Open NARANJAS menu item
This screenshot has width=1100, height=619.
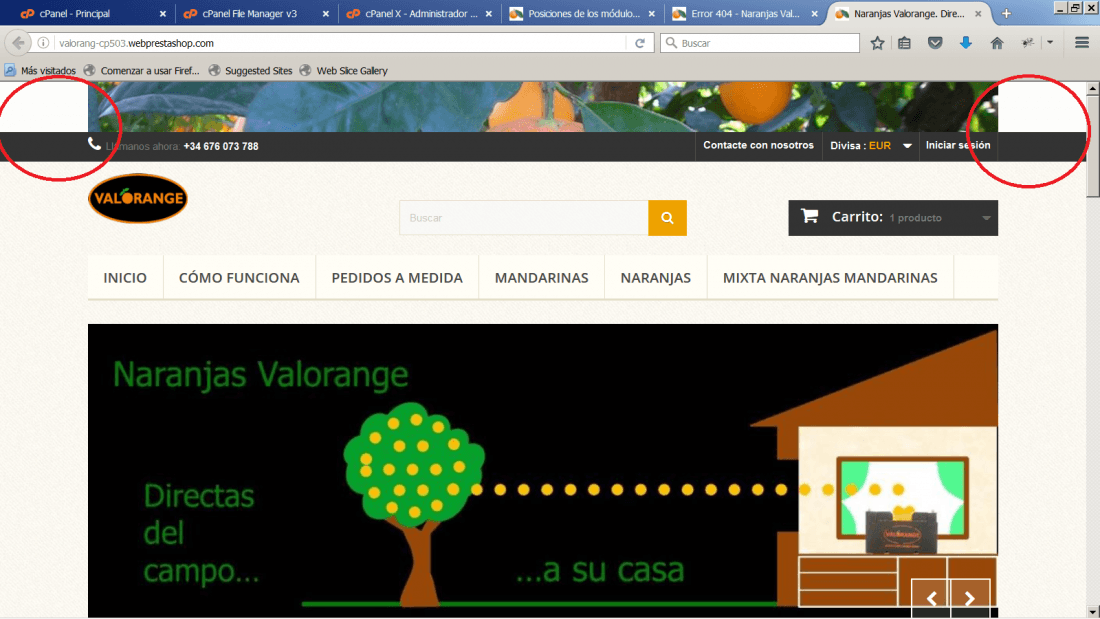655,278
